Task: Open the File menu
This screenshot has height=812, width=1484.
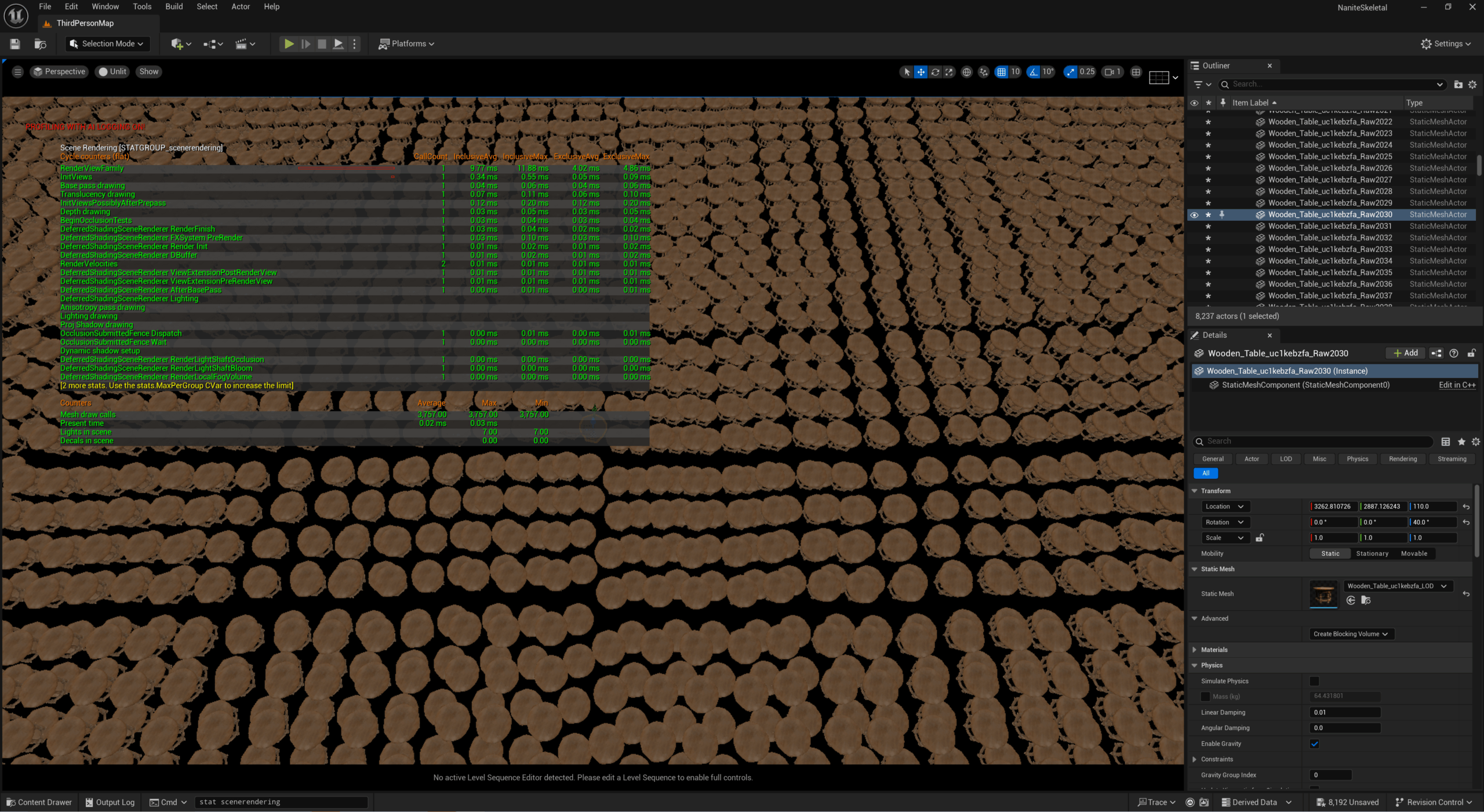Action: (x=45, y=6)
